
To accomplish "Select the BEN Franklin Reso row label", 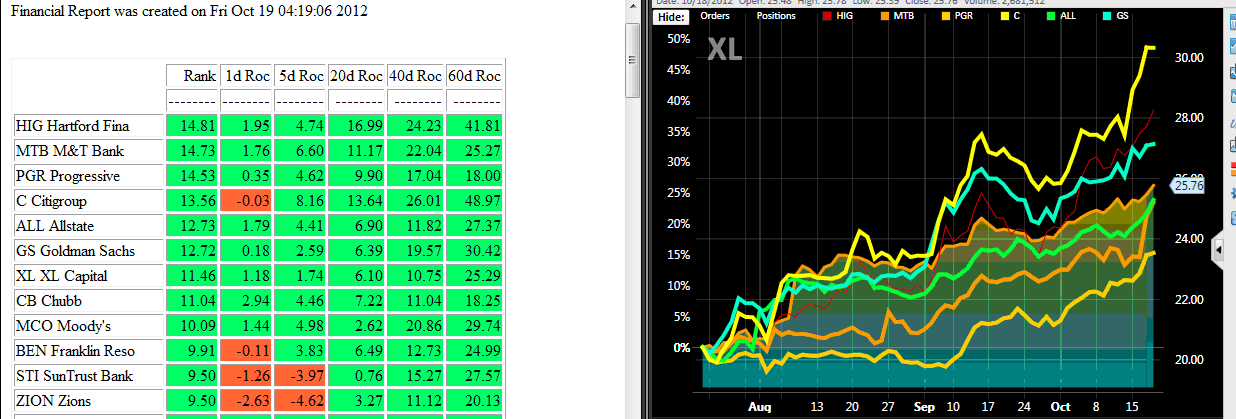I will click(x=88, y=351).
